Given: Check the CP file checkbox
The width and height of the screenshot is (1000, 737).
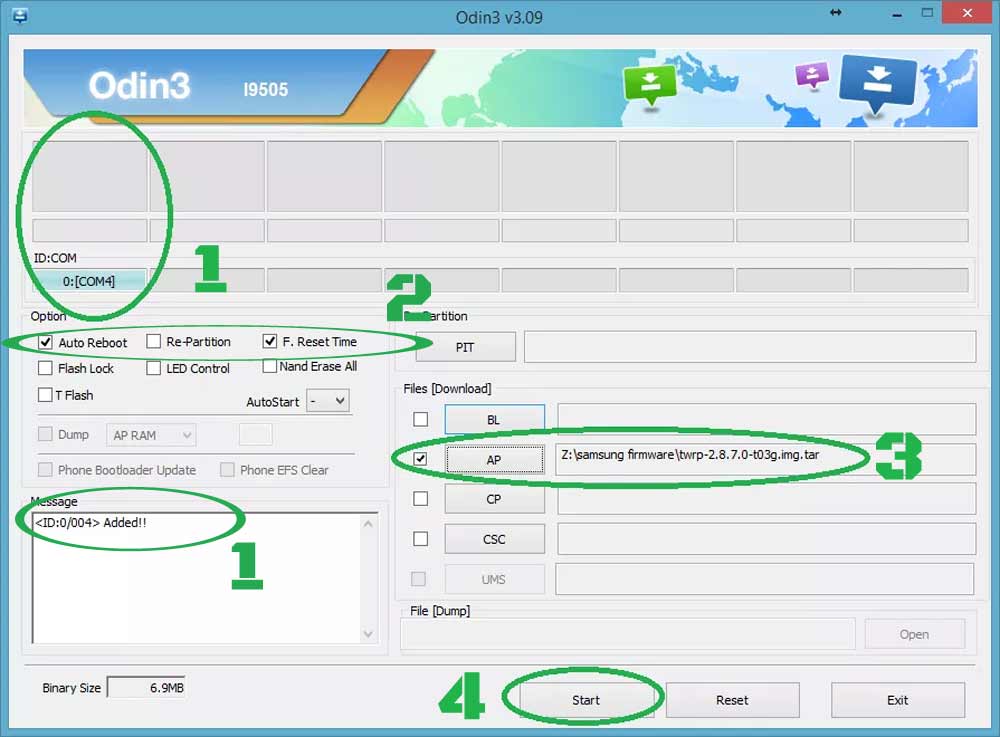Looking at the screenshot, I should point(421,499).
